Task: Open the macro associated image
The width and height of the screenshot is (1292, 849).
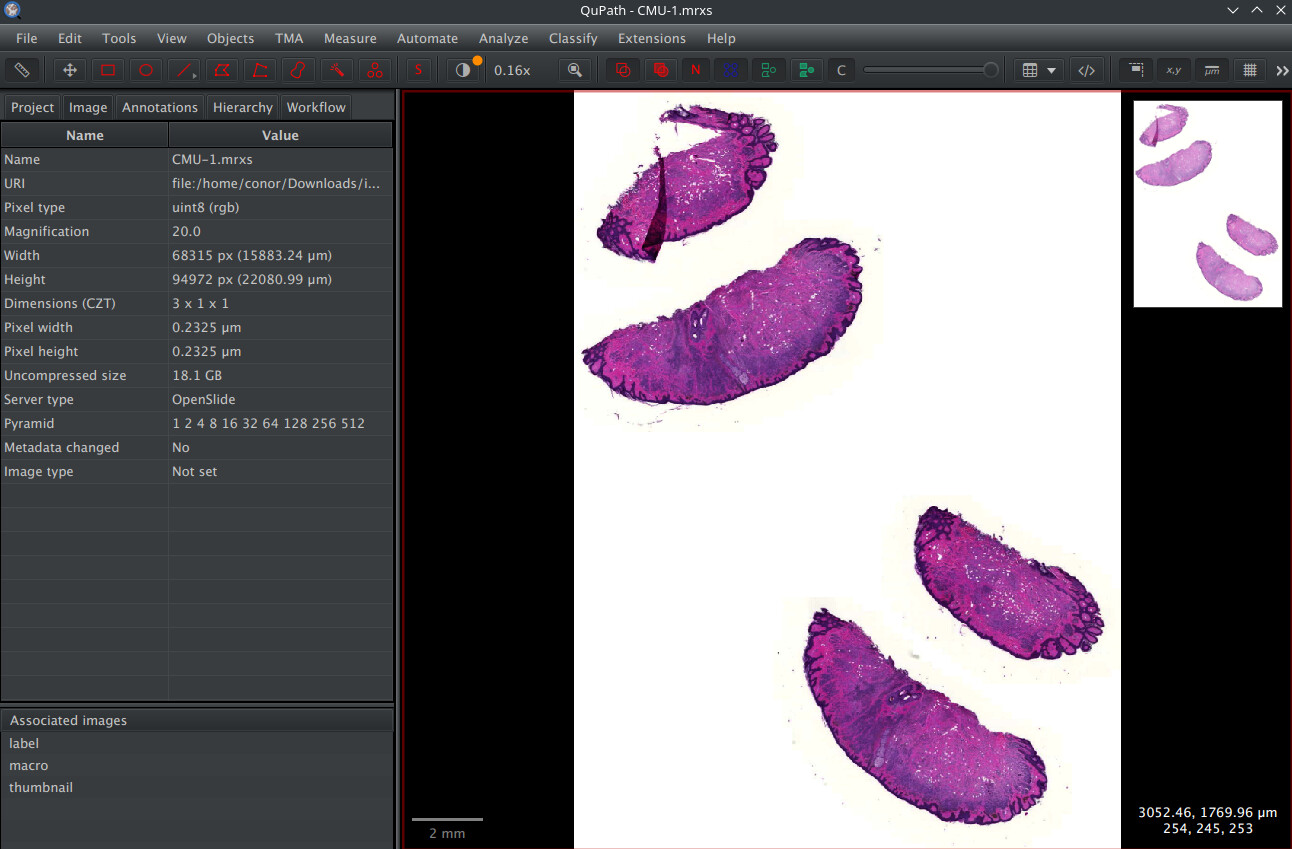Action: tap(28, 765)
